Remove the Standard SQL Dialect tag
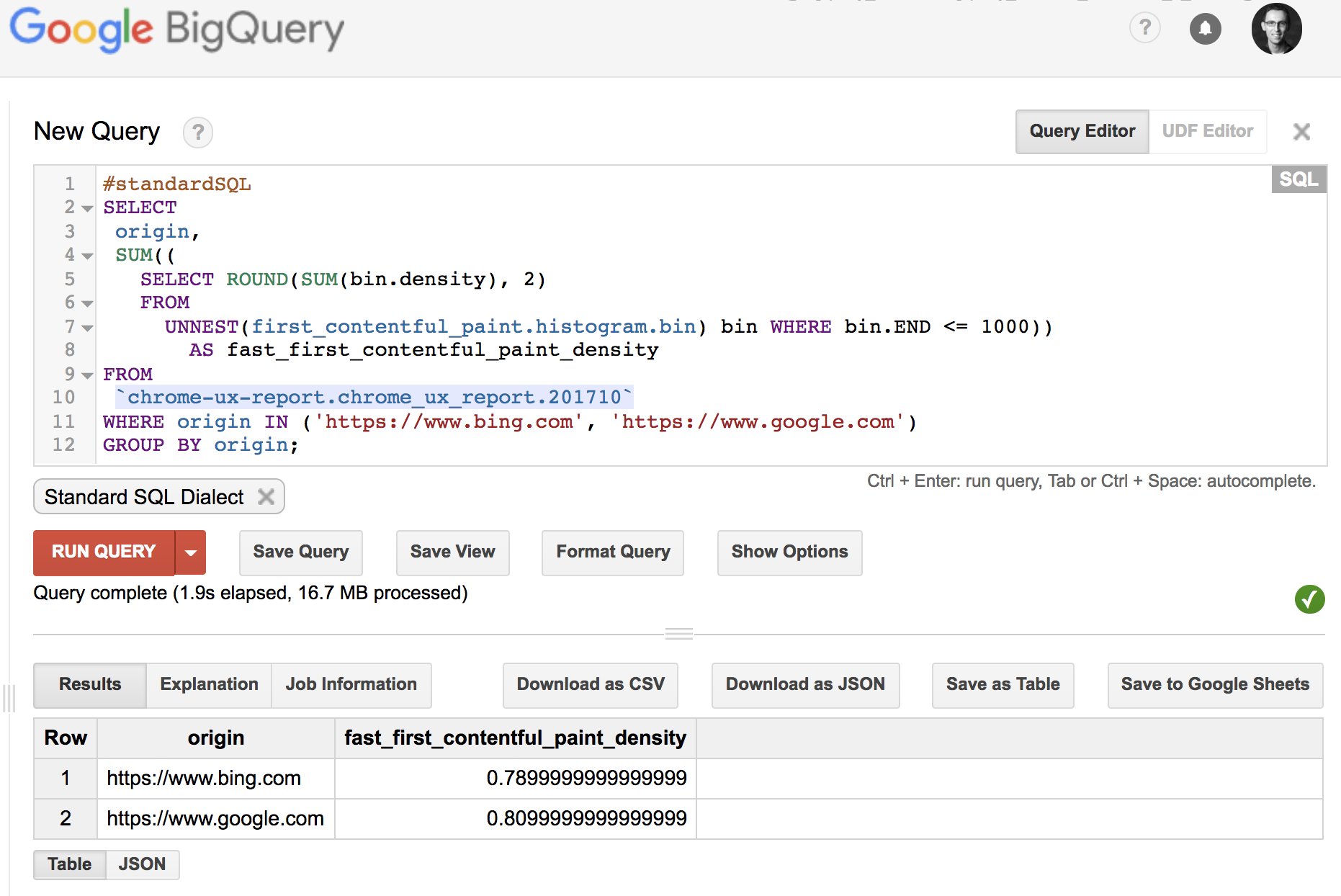This screenshot has width=1341, height=896. click(266, 497)
